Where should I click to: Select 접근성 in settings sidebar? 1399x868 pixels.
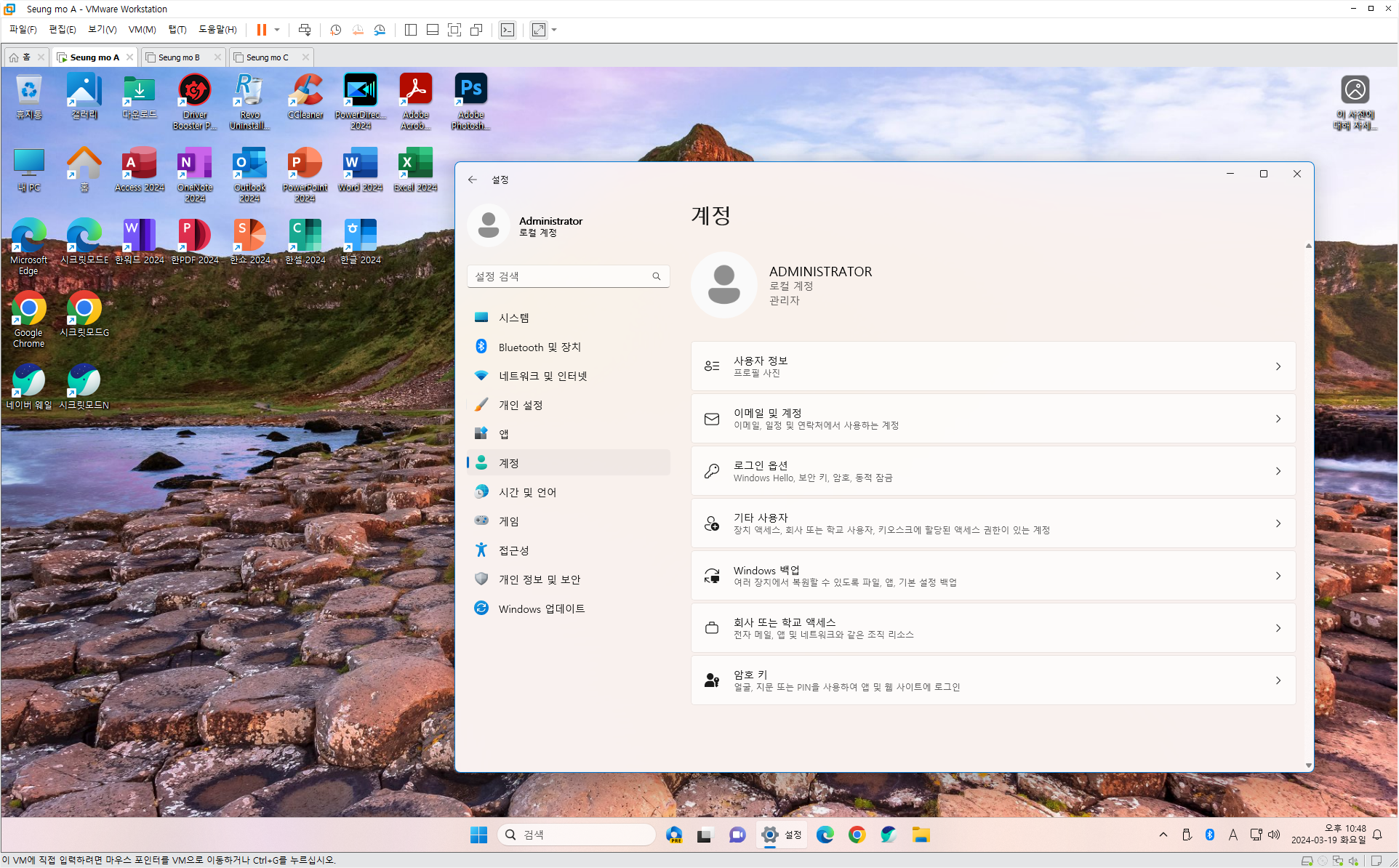pyautogui.click(x=569, y=550)
